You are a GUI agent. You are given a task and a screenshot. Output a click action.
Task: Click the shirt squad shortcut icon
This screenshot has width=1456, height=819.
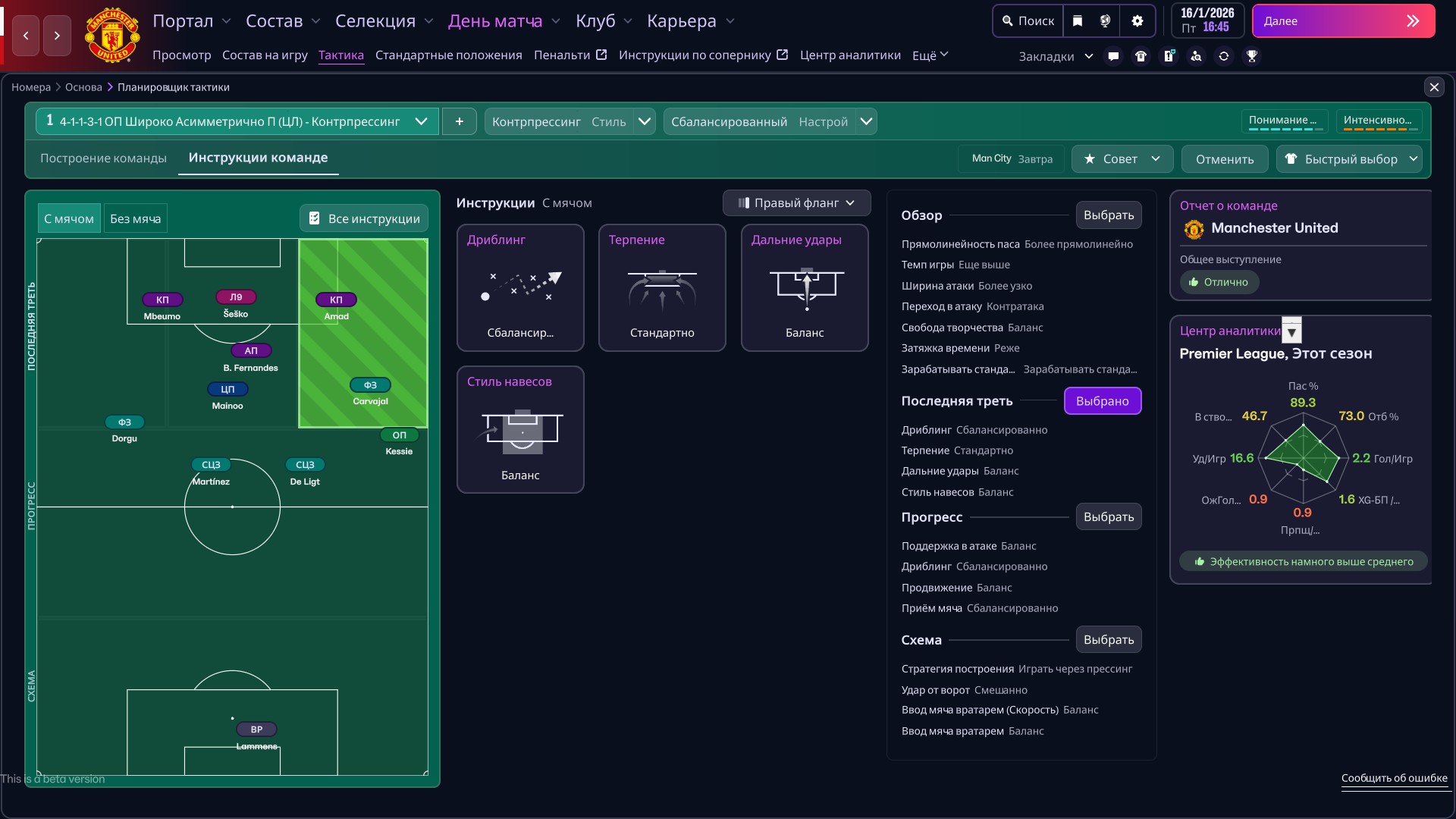pos(1141,56)
